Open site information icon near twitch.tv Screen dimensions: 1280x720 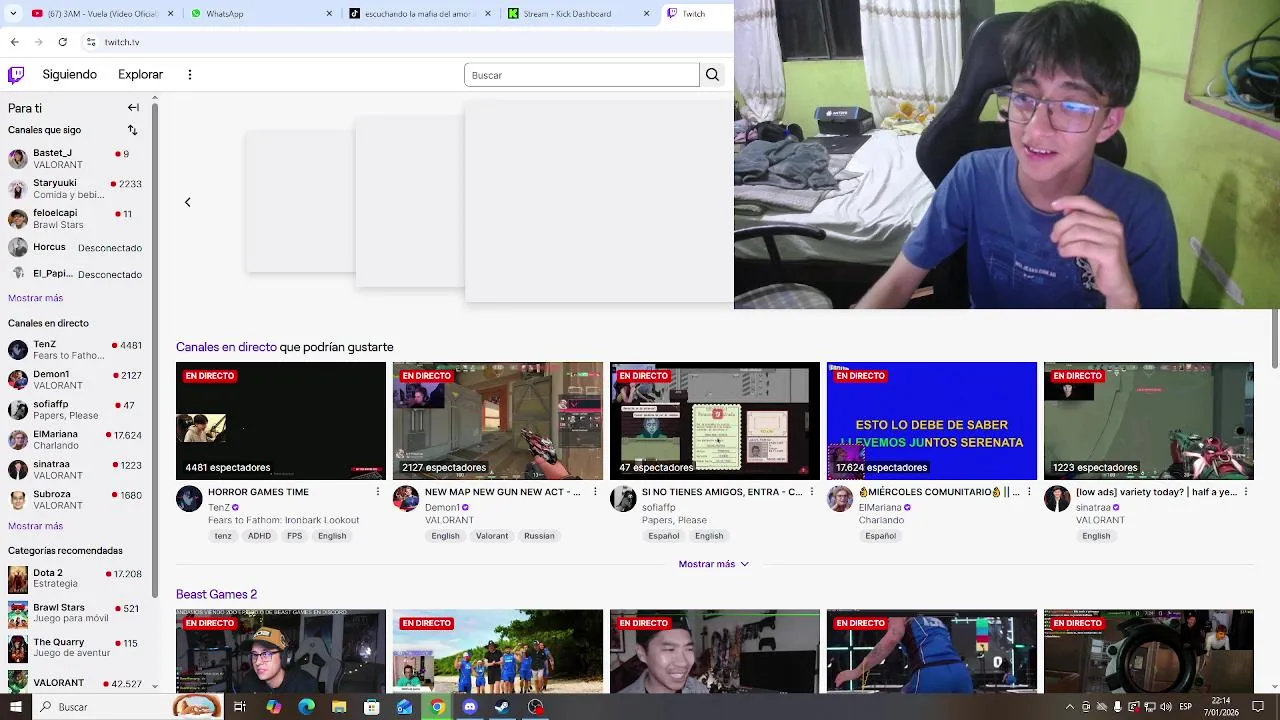tap(91, 42)
